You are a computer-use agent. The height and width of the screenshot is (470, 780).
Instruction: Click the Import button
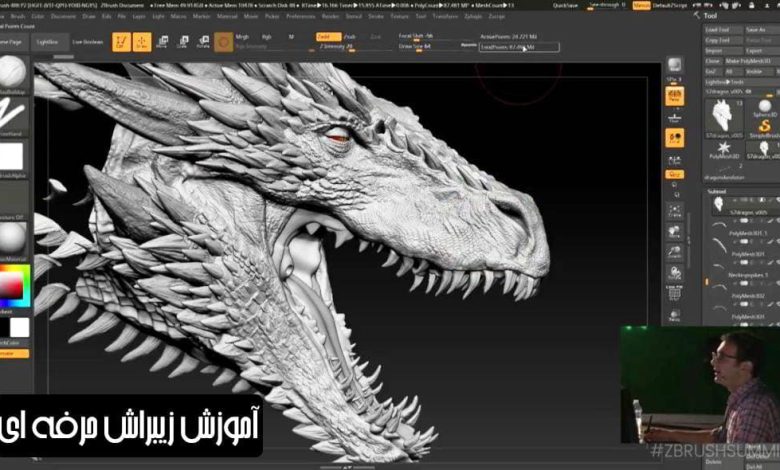pos(723,51)
